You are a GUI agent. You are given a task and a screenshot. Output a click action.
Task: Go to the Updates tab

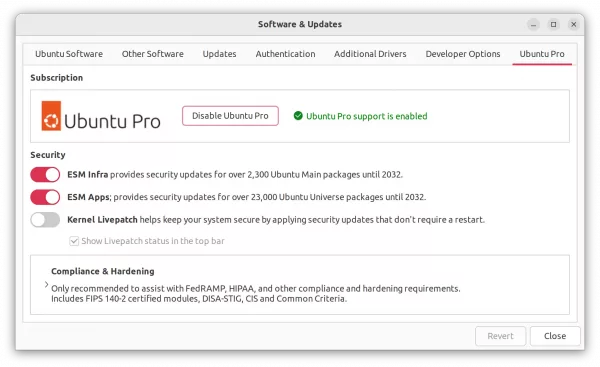[219, 54]
